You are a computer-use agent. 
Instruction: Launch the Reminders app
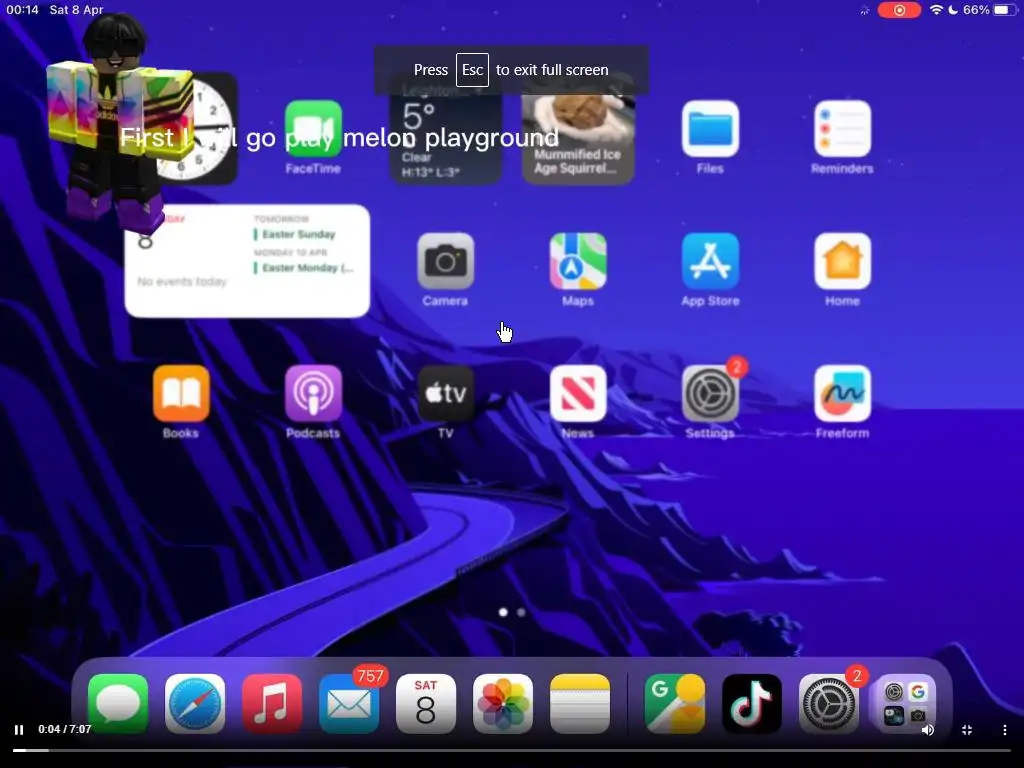click(x=842, y=129)
